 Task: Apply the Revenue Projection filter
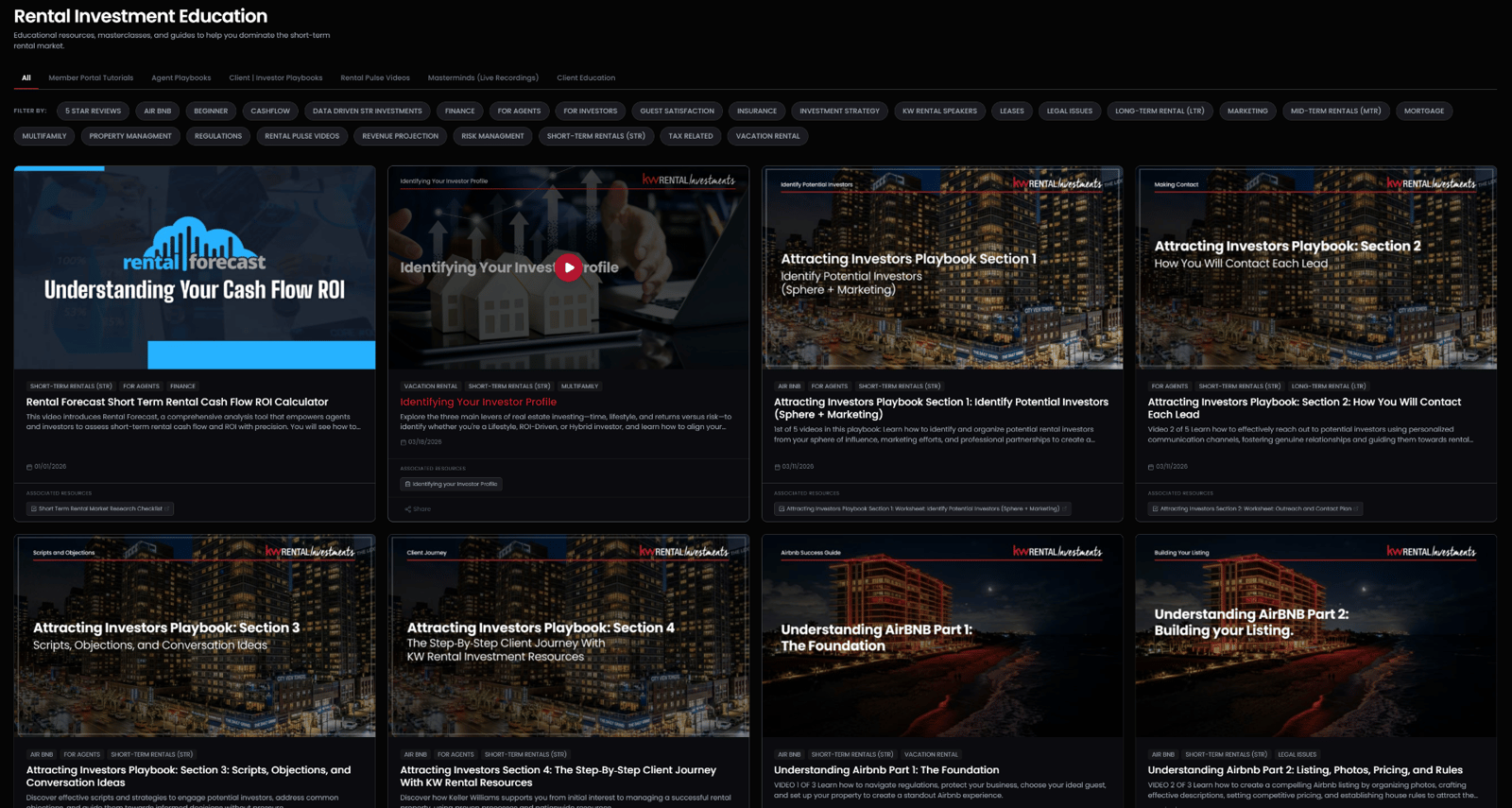point(401,136)
